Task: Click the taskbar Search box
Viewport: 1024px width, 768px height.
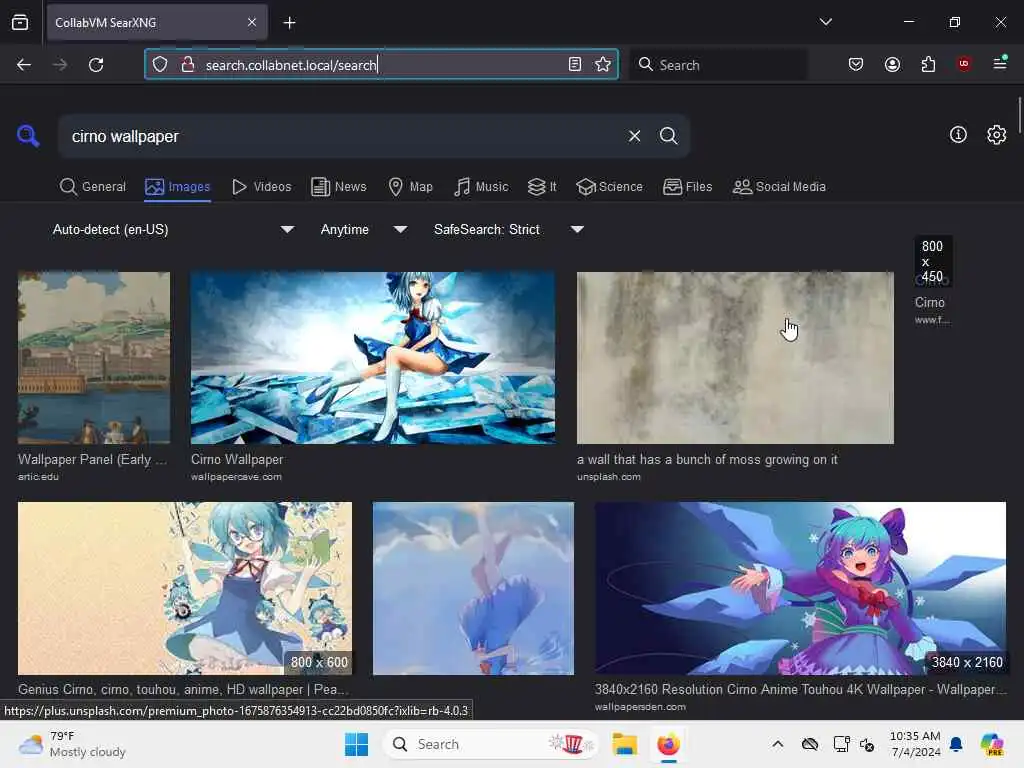Action: [490, 744]
